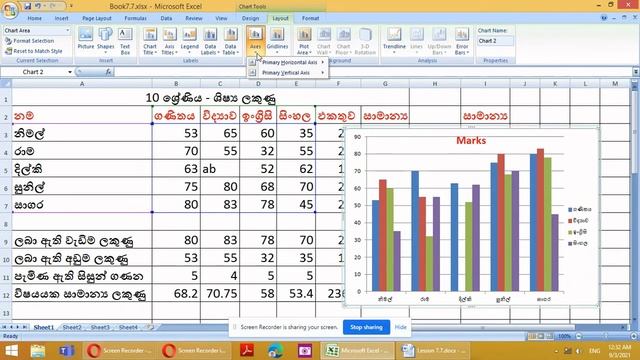Click the Up/Down Bars button
This screenshot has width=640, height=360.
tap(439, 41)
